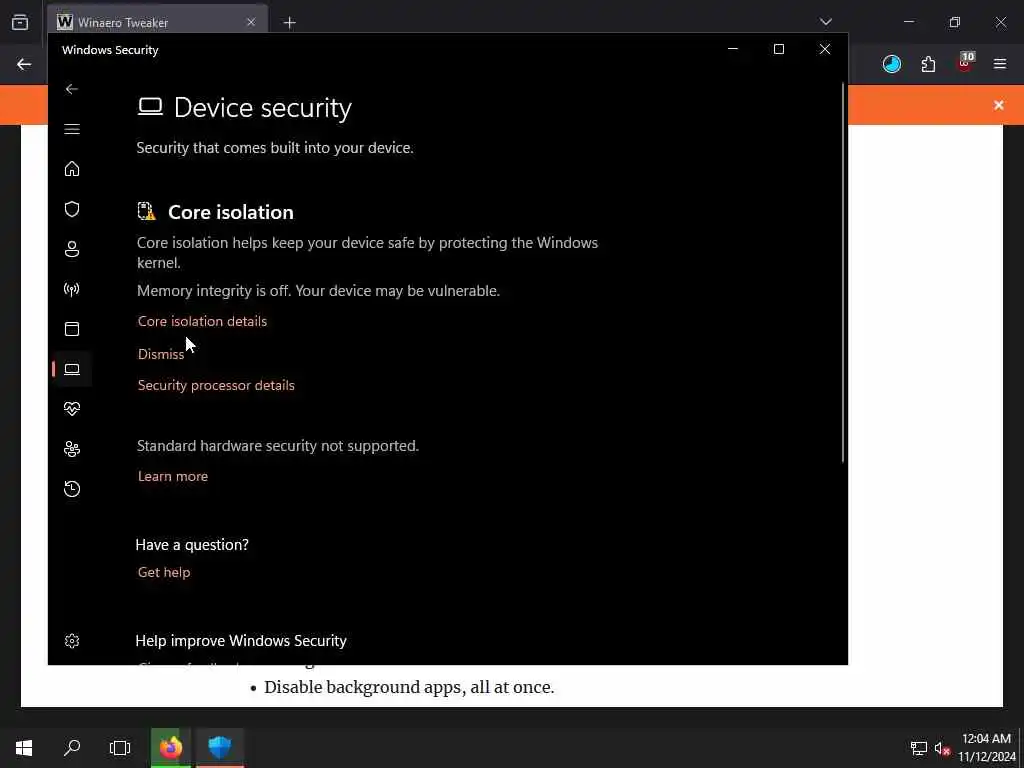The image size is (1024, 768).
Task: Click the Core isolation heading
Action: coord(231,212)
